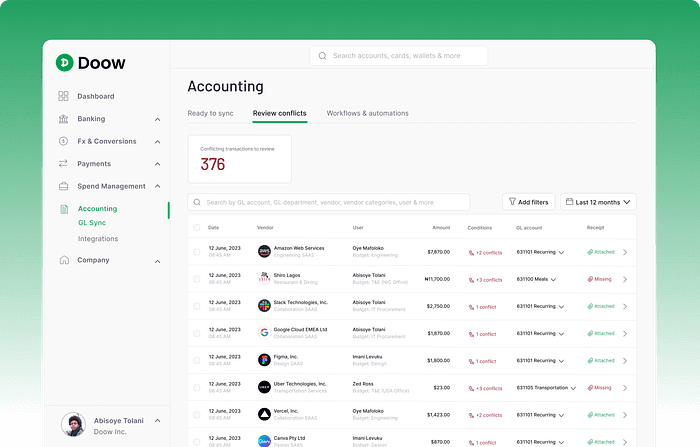
Task: Expand the Payments menu chevron
Action: [158, 164]
